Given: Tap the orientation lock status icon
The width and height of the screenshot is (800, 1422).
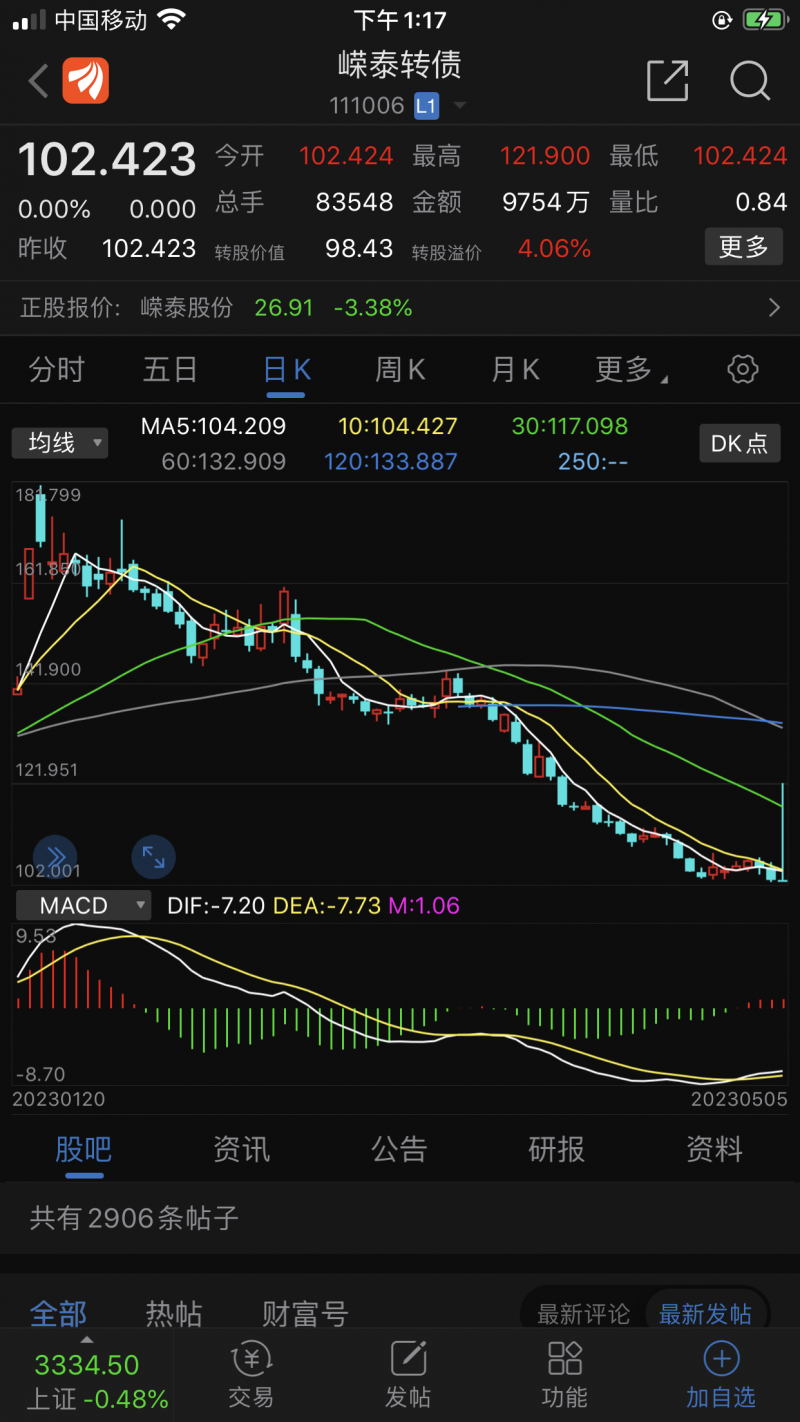Looking at the screenshot, I should (721, 20).
